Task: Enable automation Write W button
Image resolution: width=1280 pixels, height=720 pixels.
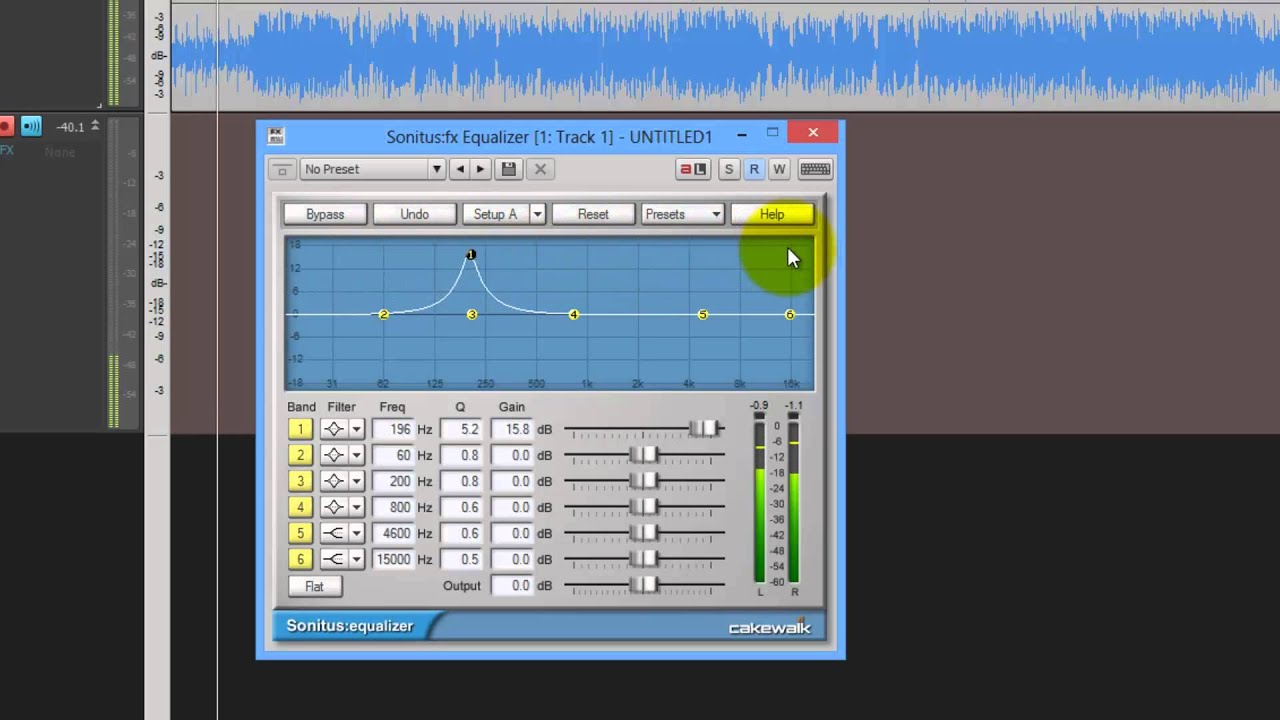Action: coord(779,169)
